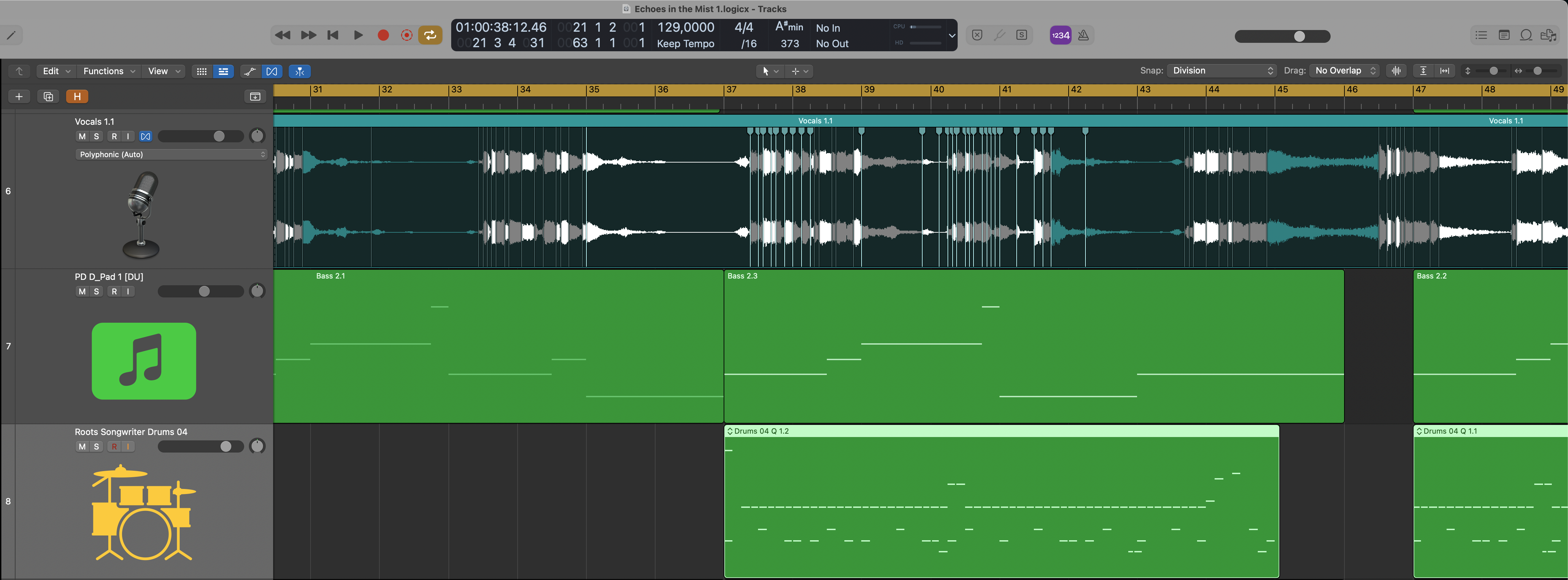Click the Go to Beginning button
Screen dimensions: 1568x580
coord(333,35)
